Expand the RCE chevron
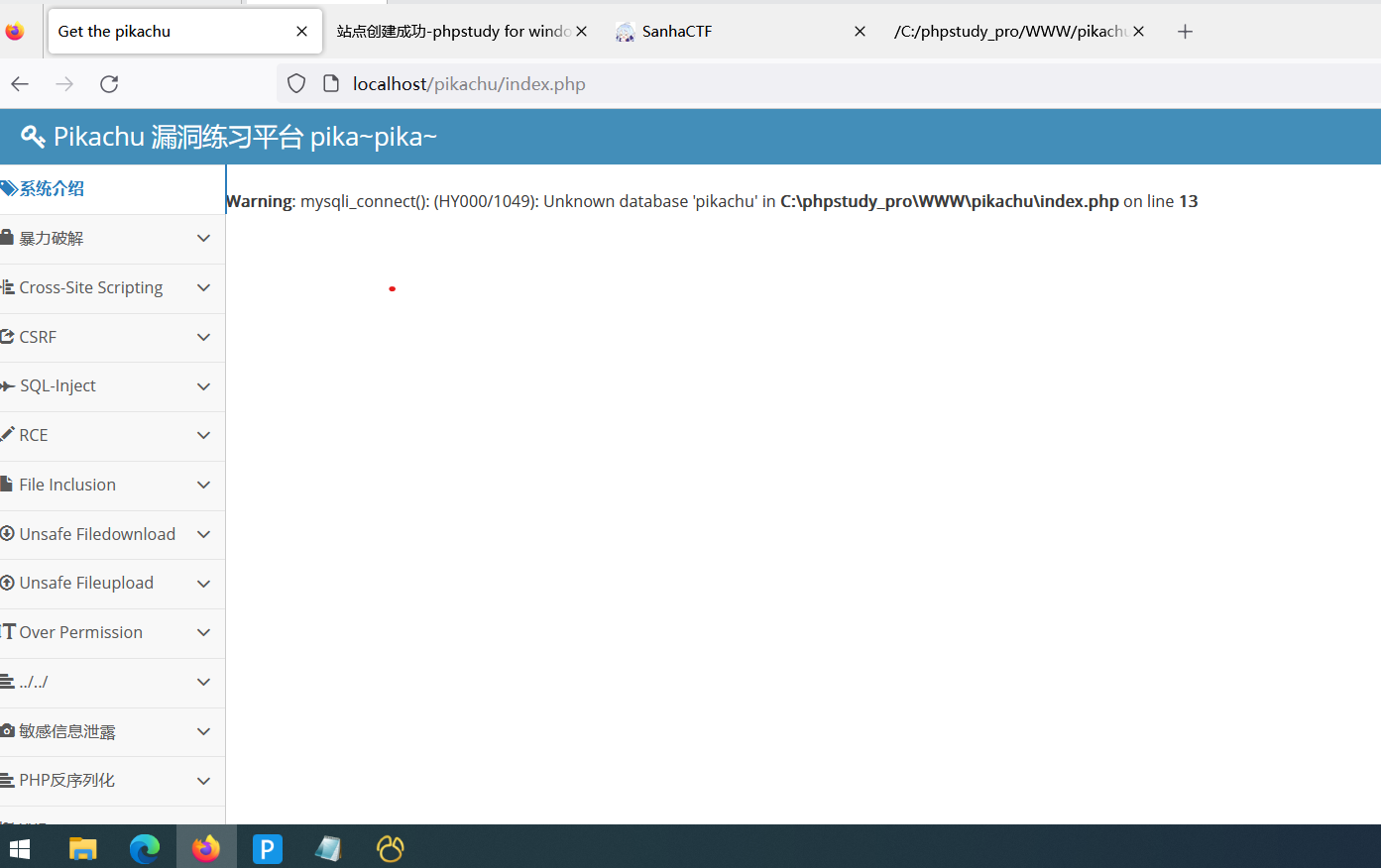1381x868 pixels. tap(203, 435)
